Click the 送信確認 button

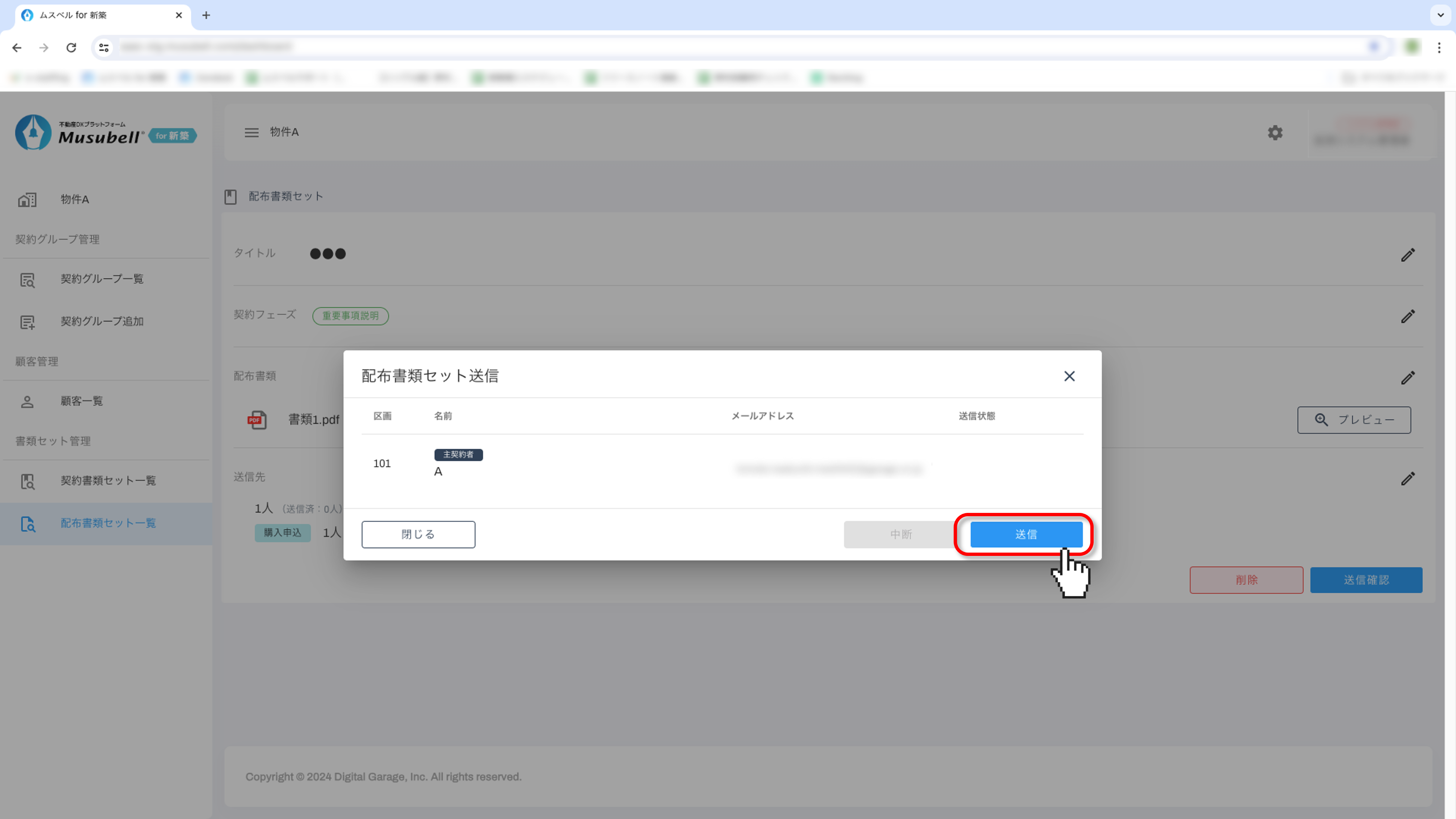click(1366, 580)
